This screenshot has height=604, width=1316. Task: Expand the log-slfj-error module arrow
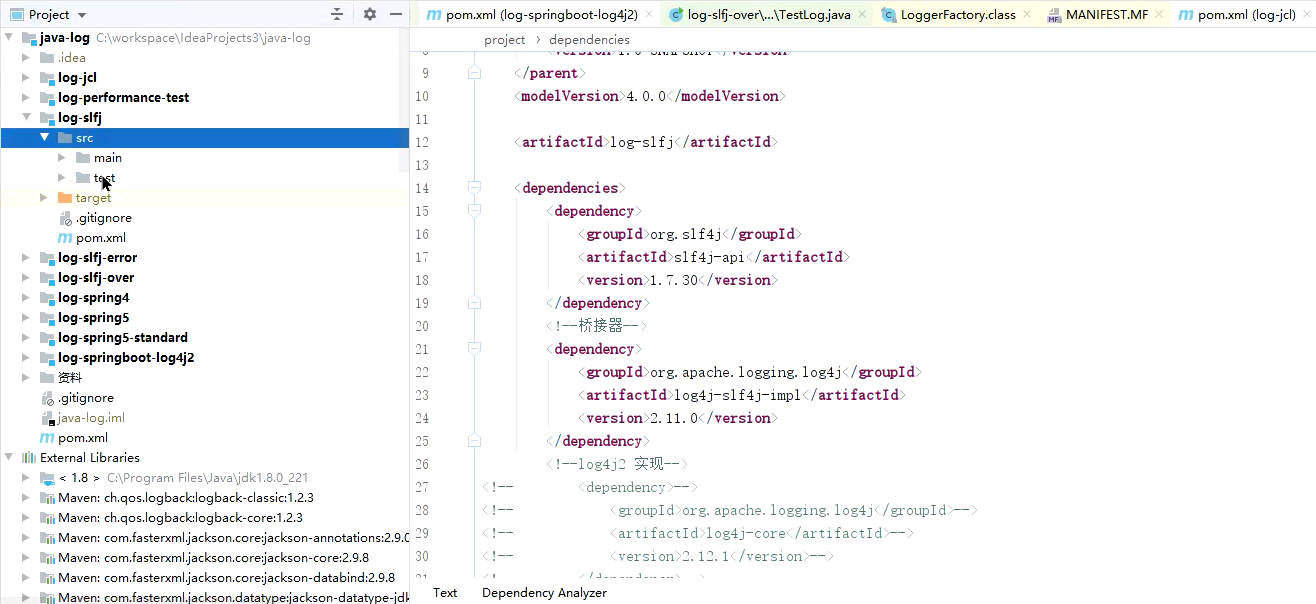click(27, 258)
